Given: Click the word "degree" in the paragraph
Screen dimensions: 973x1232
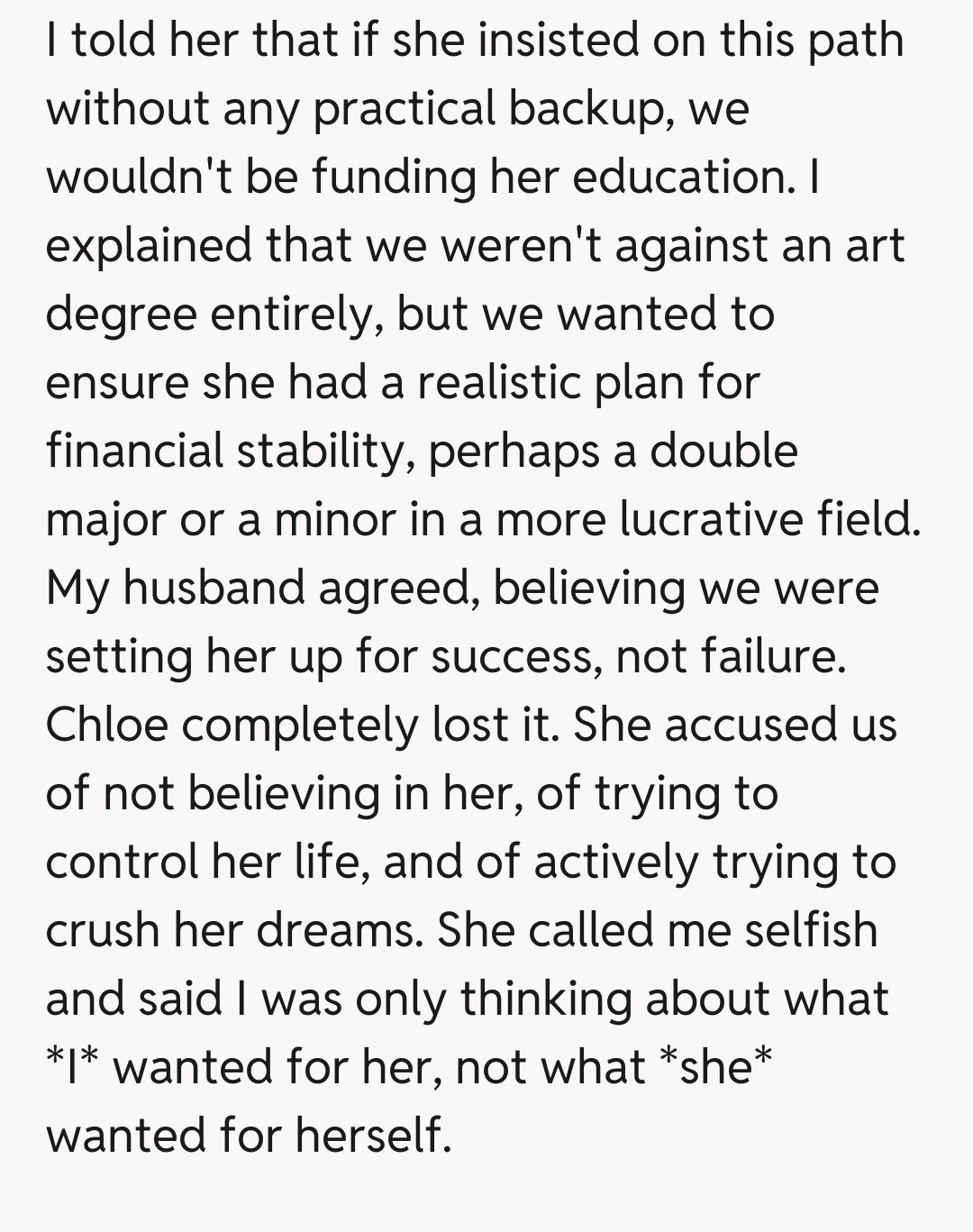Looking at the screenshot, I should [x=121, y=315].
